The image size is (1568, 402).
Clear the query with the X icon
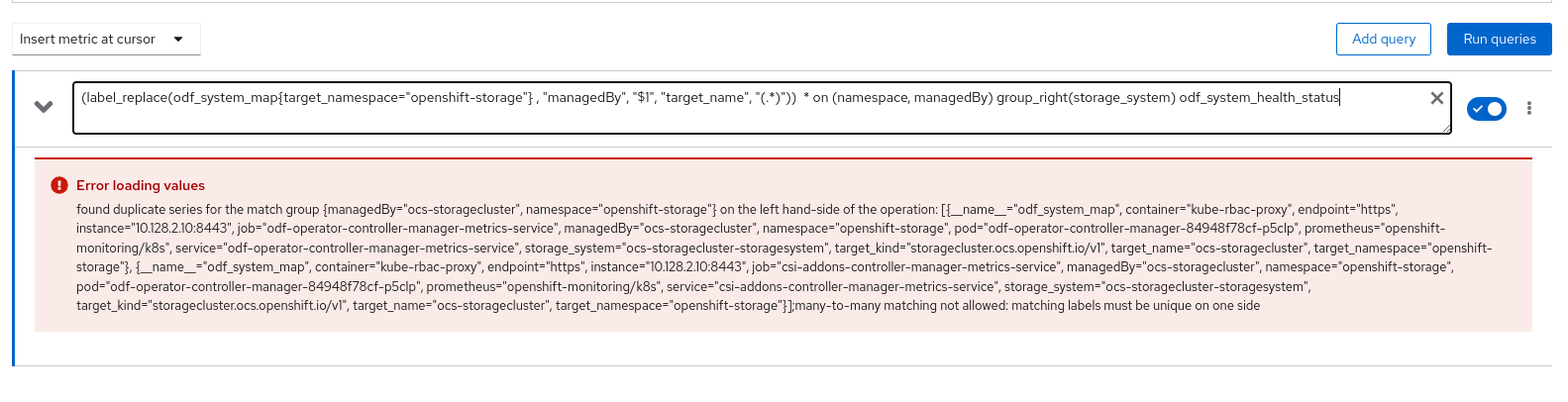pyautogui.click(x=1437, y=98)
